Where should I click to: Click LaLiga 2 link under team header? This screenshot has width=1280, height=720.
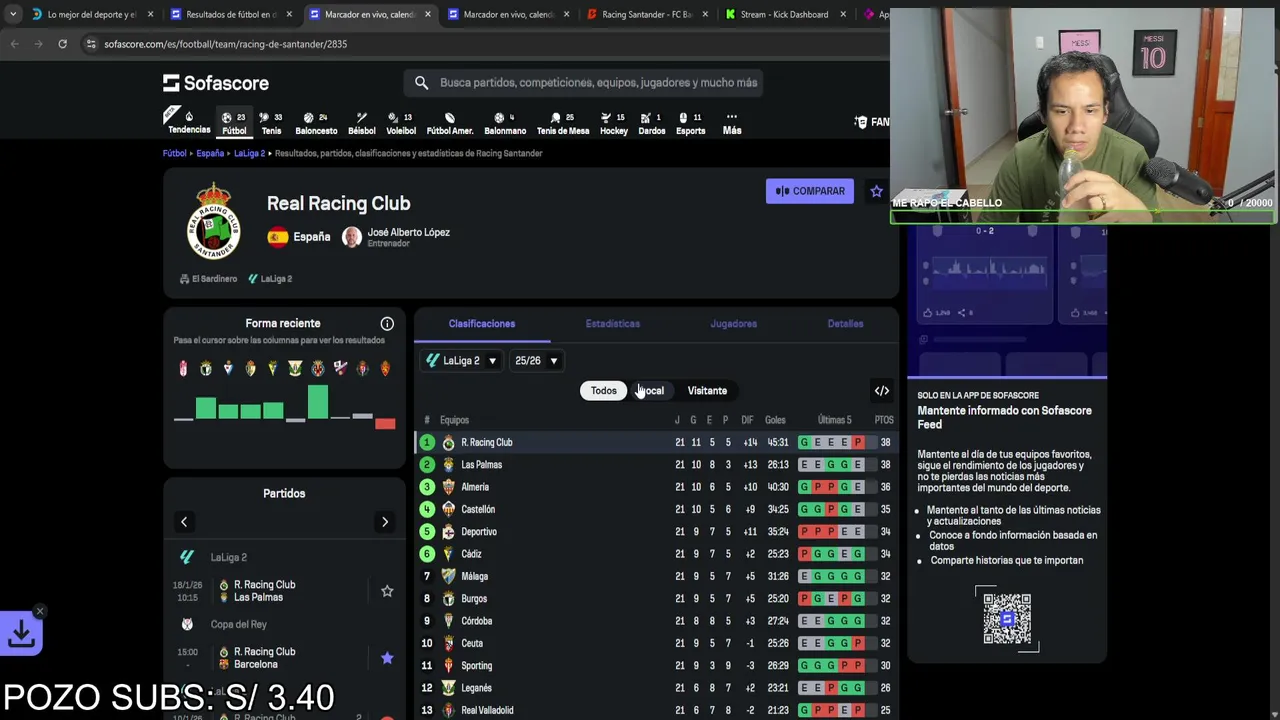(270, 279)
